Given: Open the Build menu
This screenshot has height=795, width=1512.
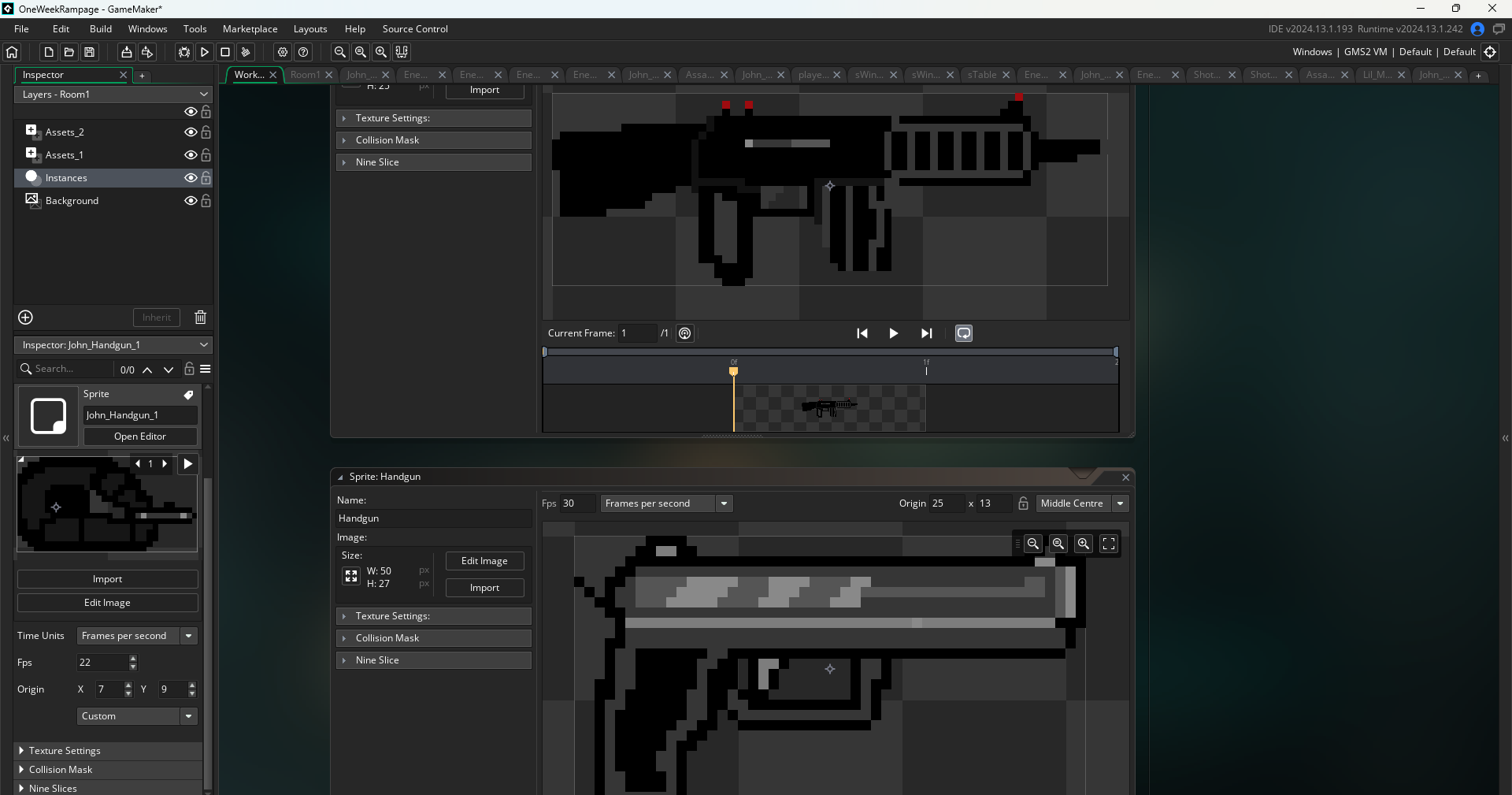Looking at the screenshot, I should tap(101, 29).
